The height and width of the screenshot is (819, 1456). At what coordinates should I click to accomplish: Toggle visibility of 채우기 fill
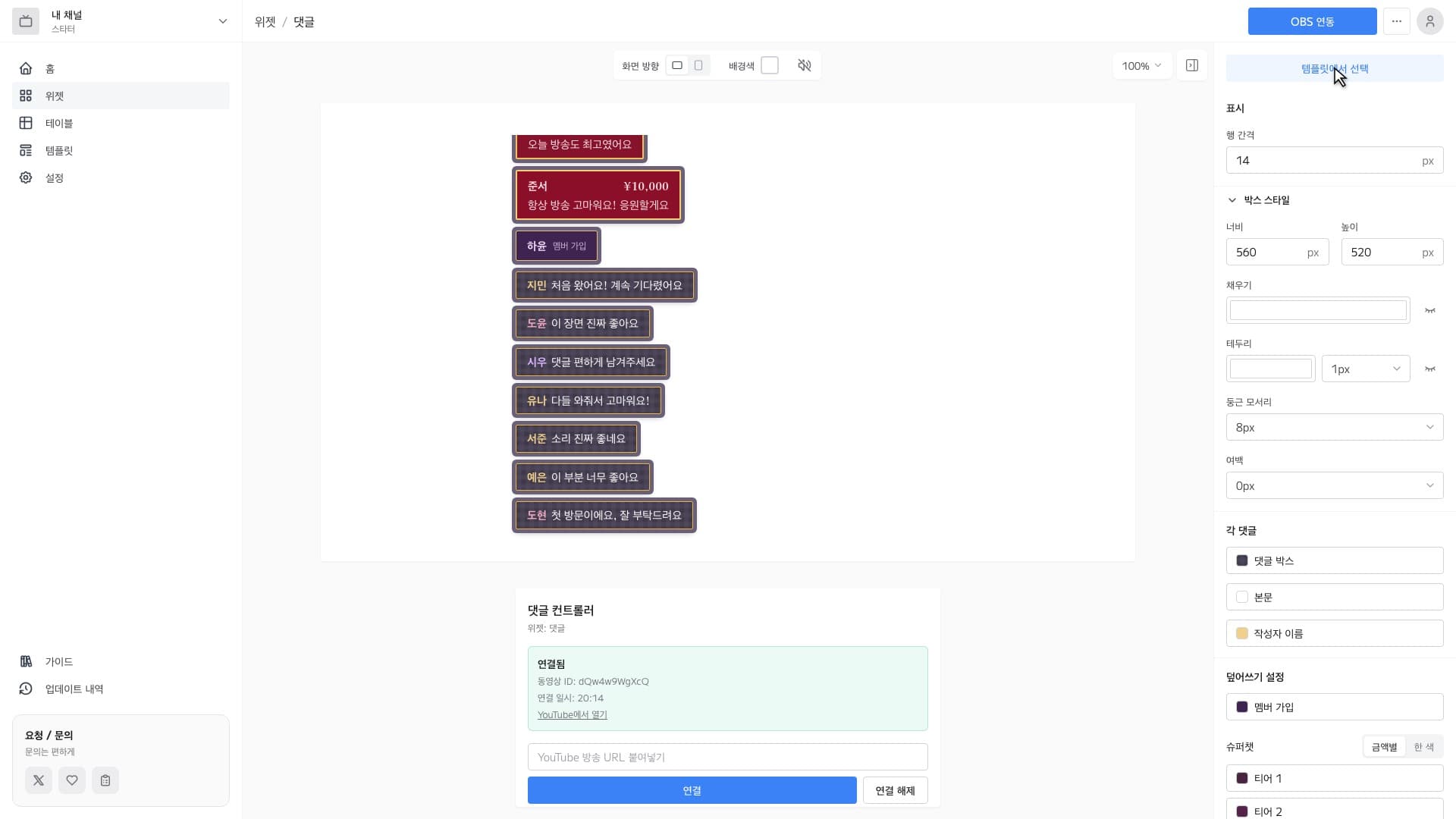1430,310
